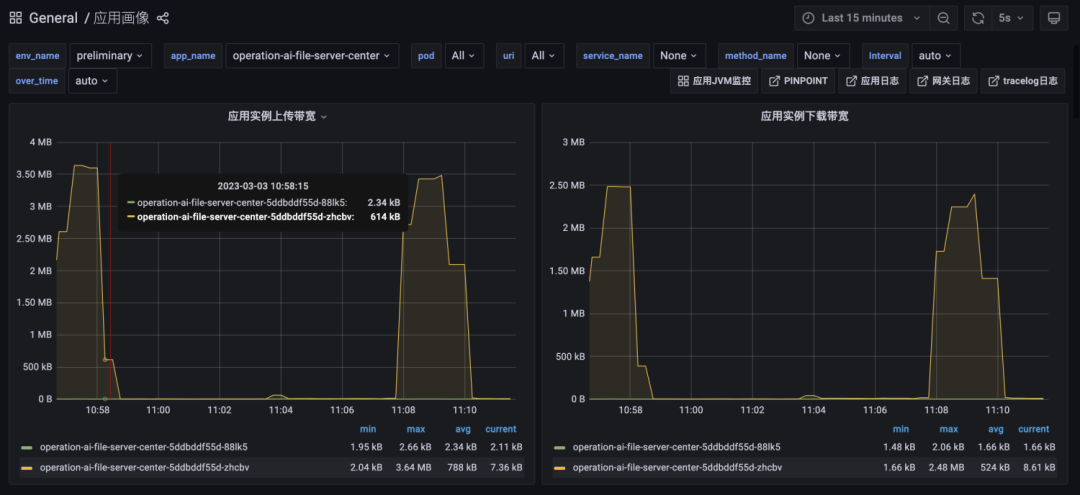Sort download legend by min column
Image resolution: width=1080 pixels, height=495 pixels.
901,429
